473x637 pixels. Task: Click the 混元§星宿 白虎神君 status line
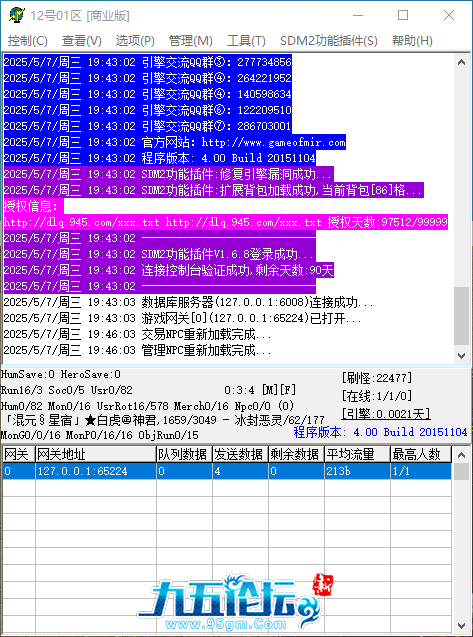(163, 420)
